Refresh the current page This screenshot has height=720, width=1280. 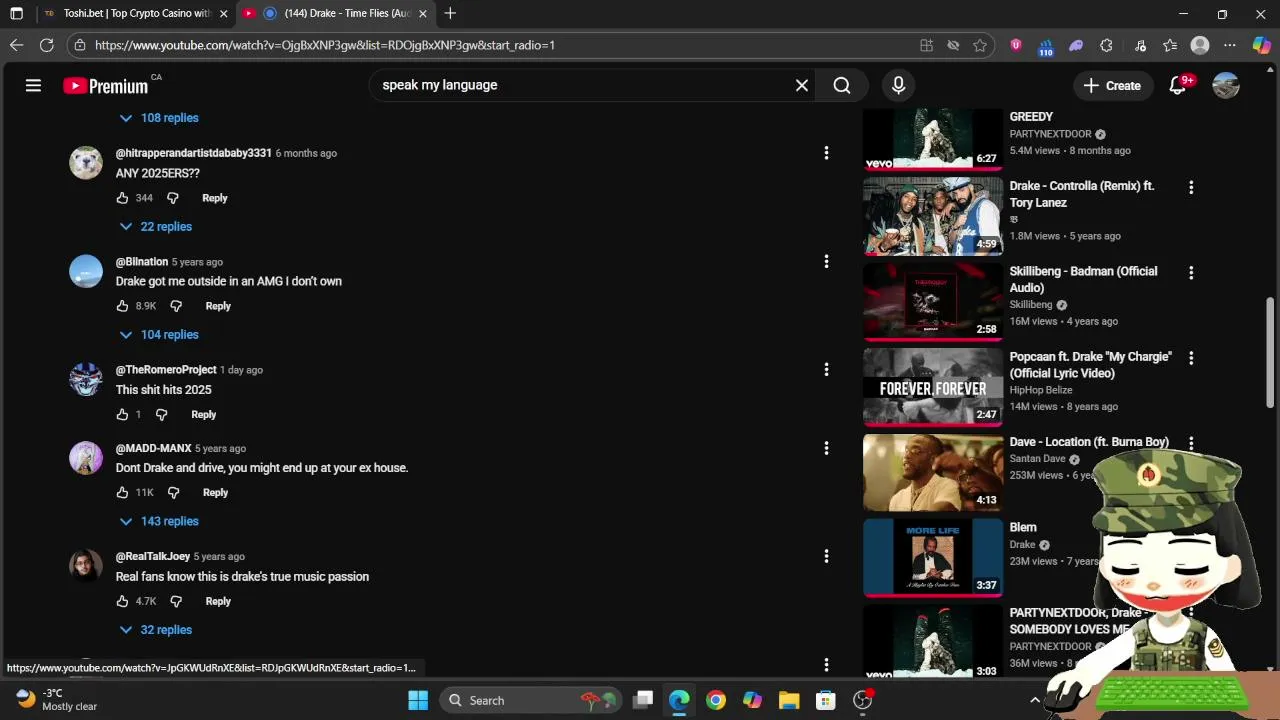click(46, 45)
